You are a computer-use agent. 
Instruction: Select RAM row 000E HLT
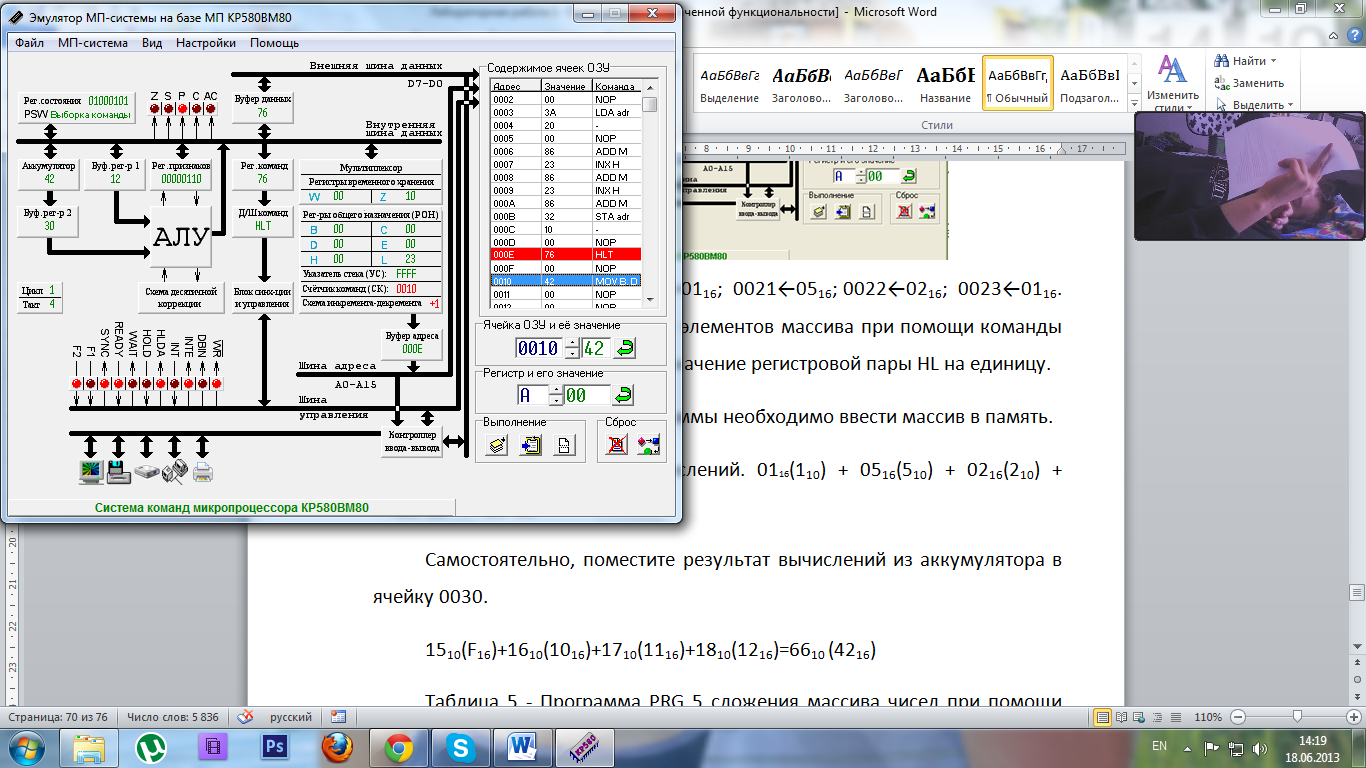565,254
